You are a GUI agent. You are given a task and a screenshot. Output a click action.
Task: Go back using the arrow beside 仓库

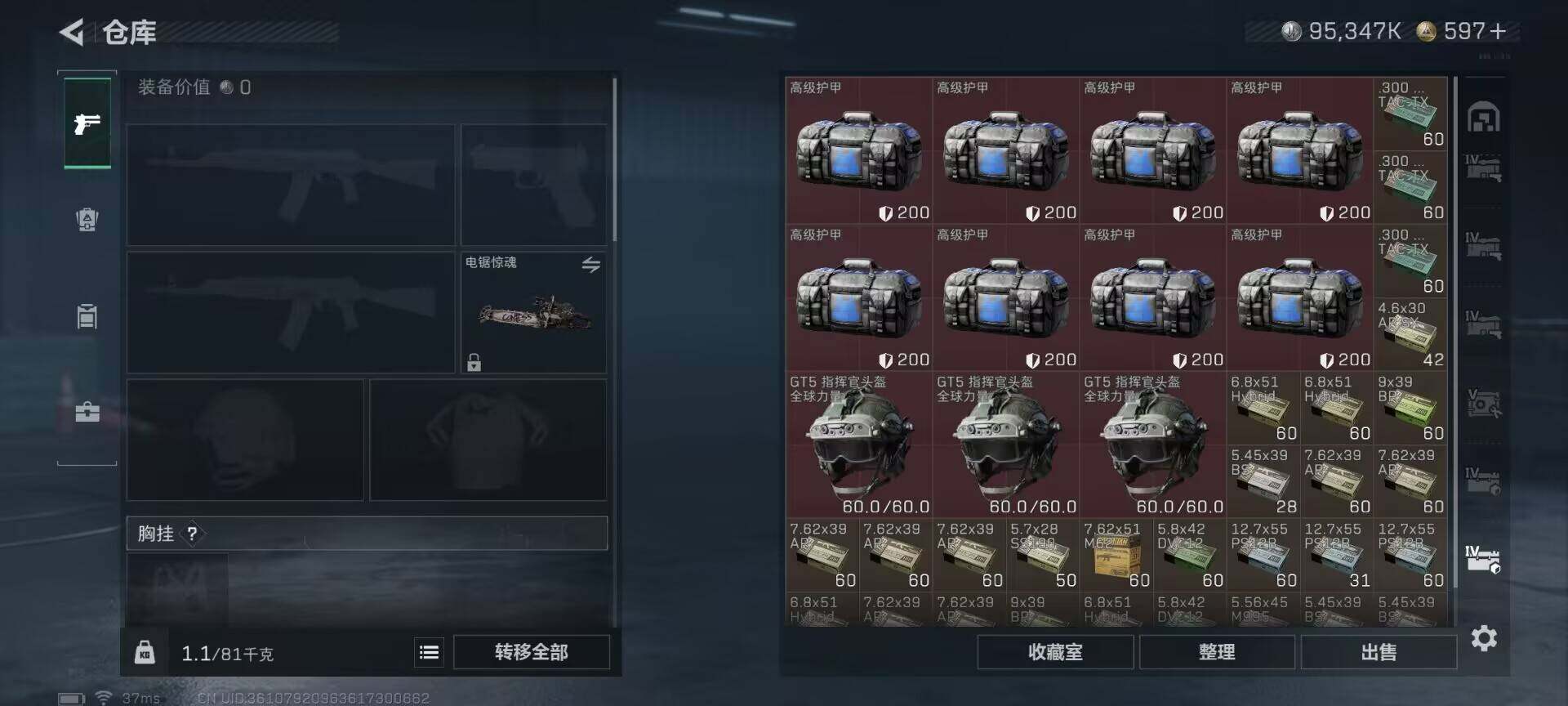pyautogui.click(x=72, y=33)
